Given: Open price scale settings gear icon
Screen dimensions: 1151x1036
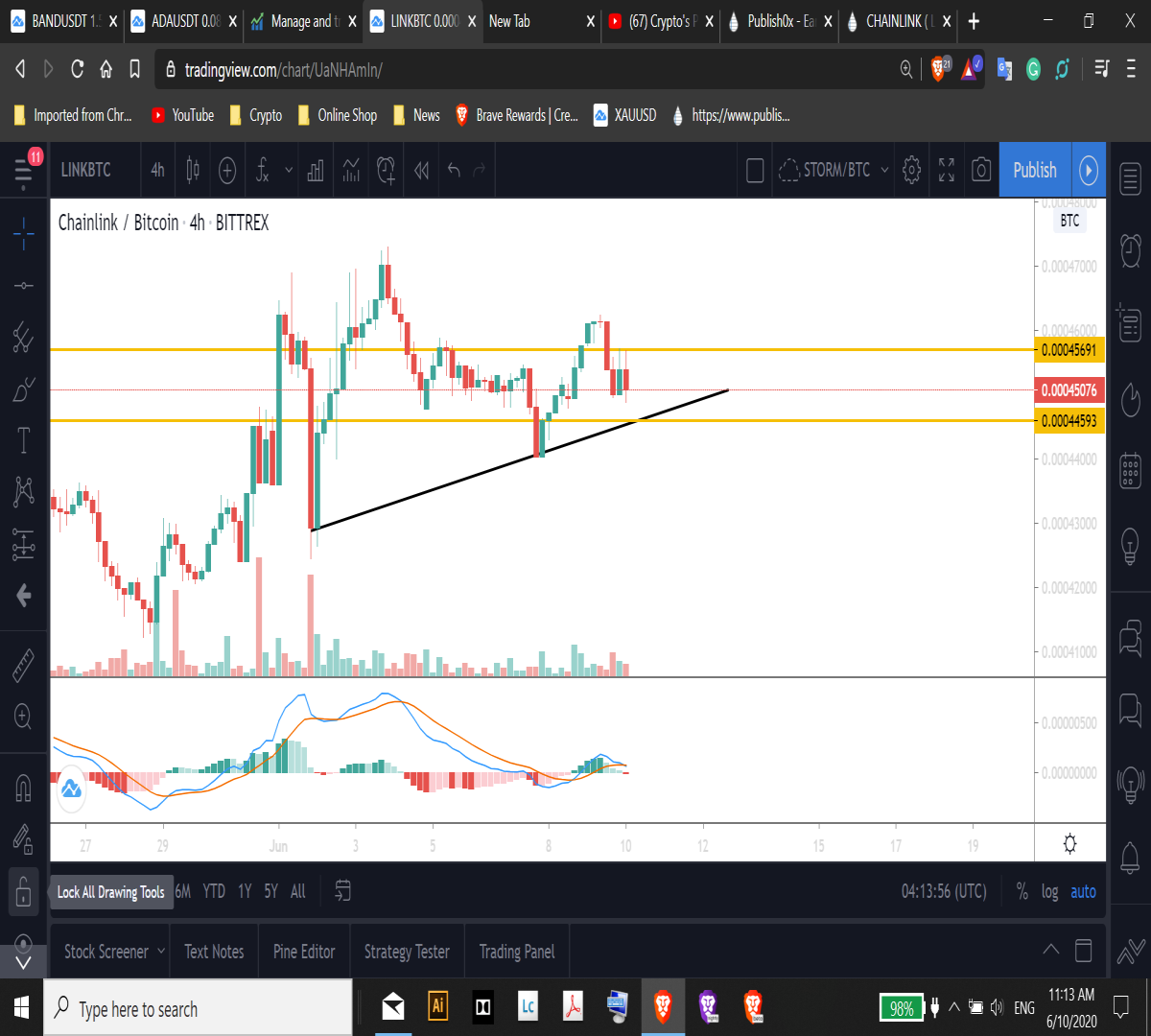Looking at the screenshot, I should 1069,844.
